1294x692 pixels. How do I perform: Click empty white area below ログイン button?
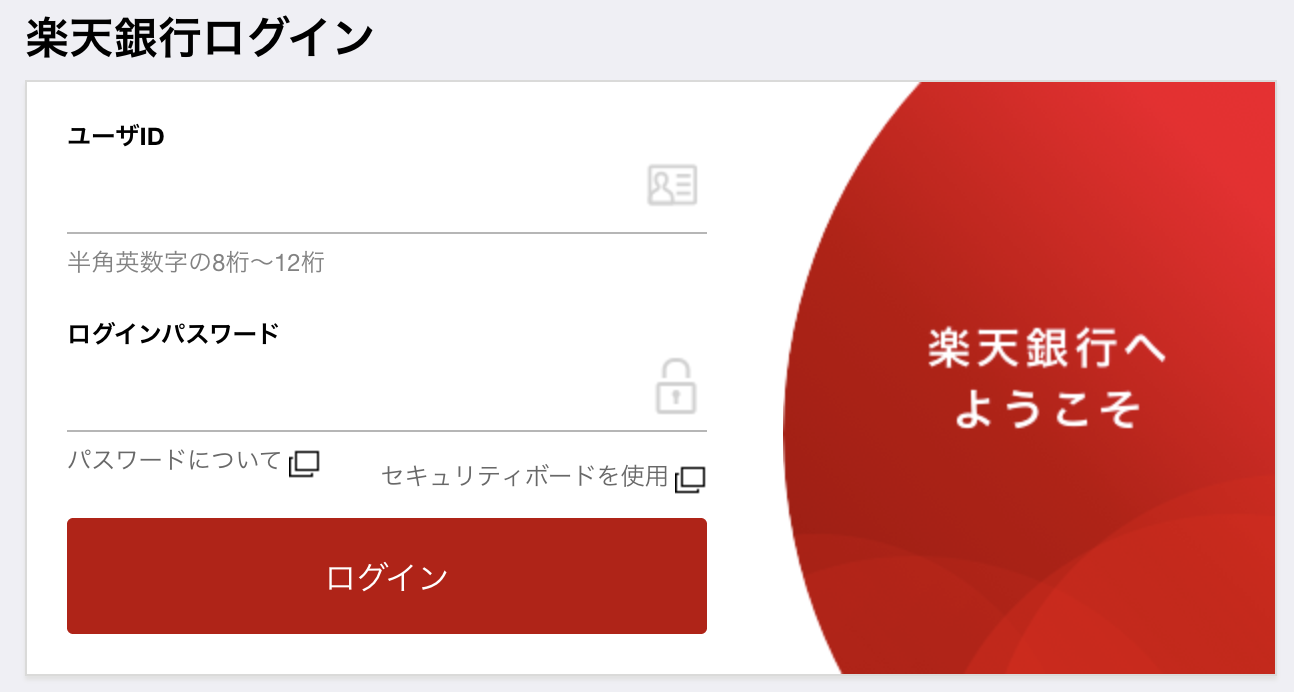(387, 654)
